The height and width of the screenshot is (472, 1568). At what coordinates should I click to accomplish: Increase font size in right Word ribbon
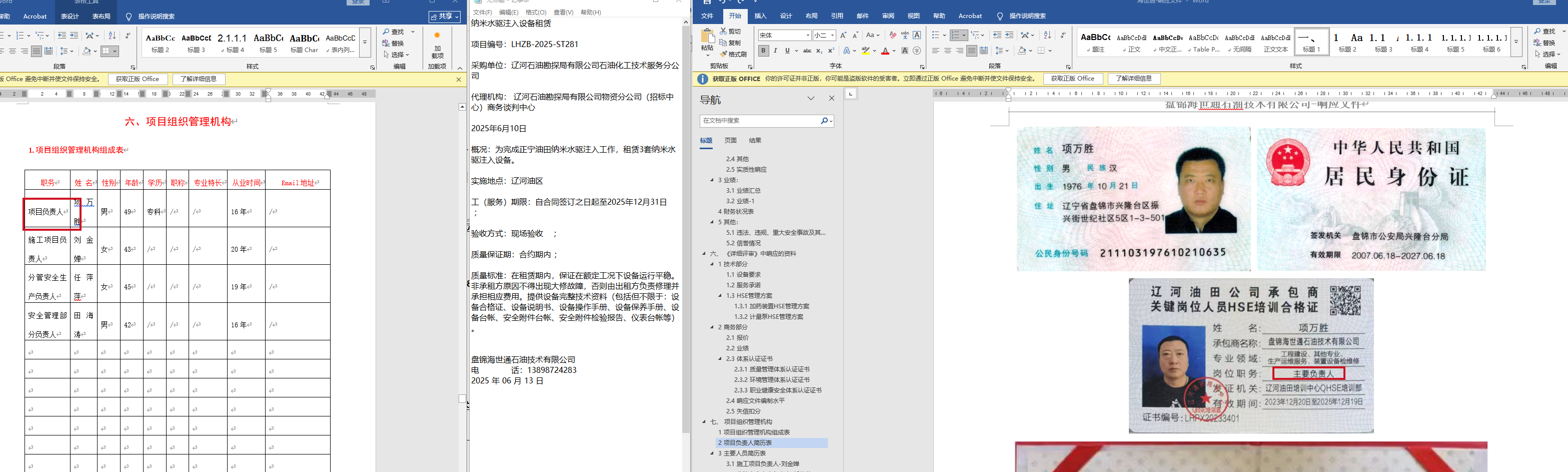click(x=843, y=36)
